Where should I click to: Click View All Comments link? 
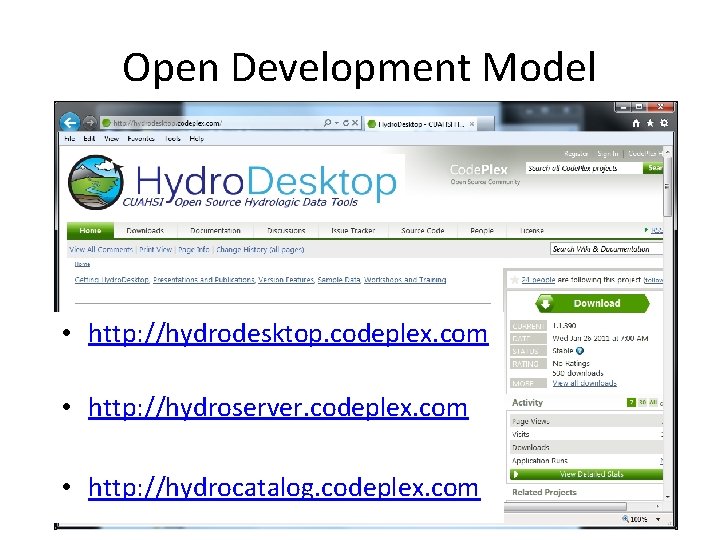(101, 249)
